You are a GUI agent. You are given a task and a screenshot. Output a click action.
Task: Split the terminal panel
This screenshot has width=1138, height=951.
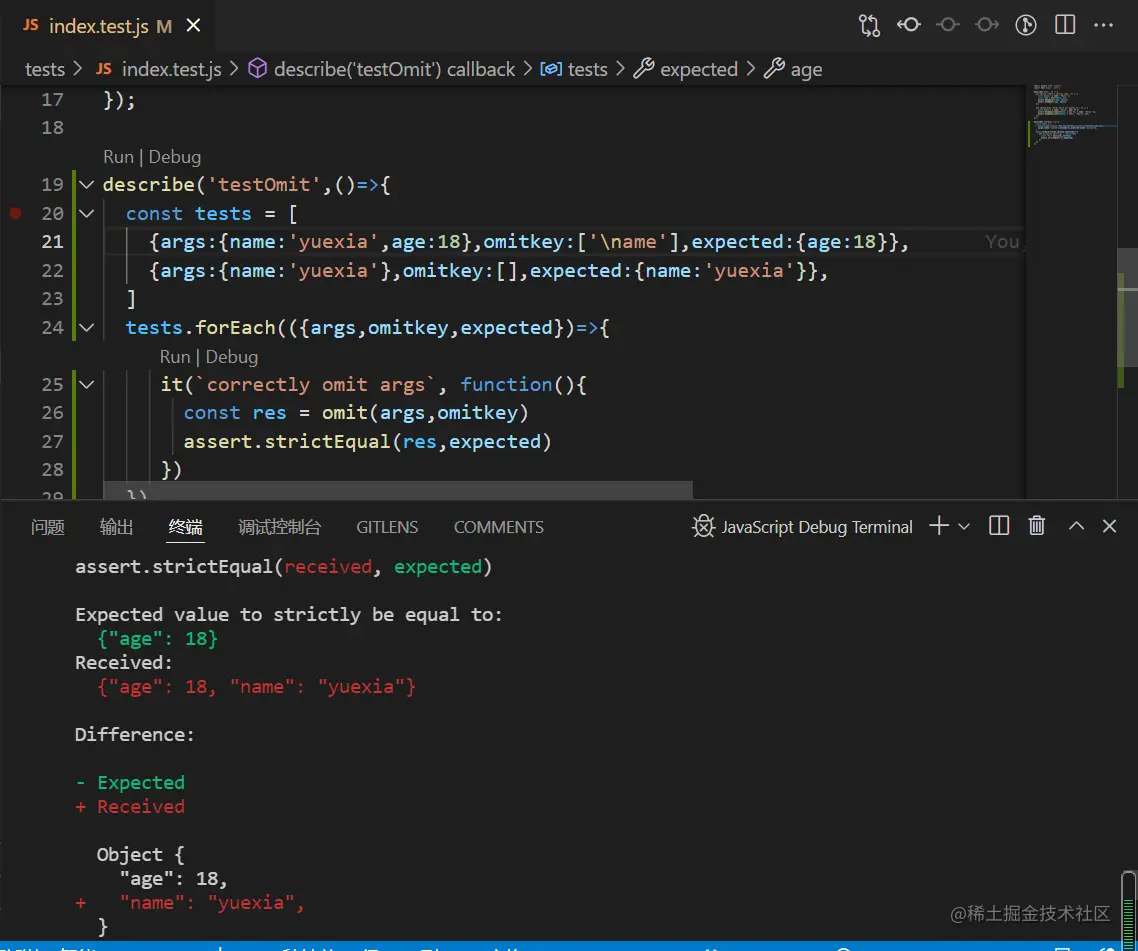[x=998, y=526]
